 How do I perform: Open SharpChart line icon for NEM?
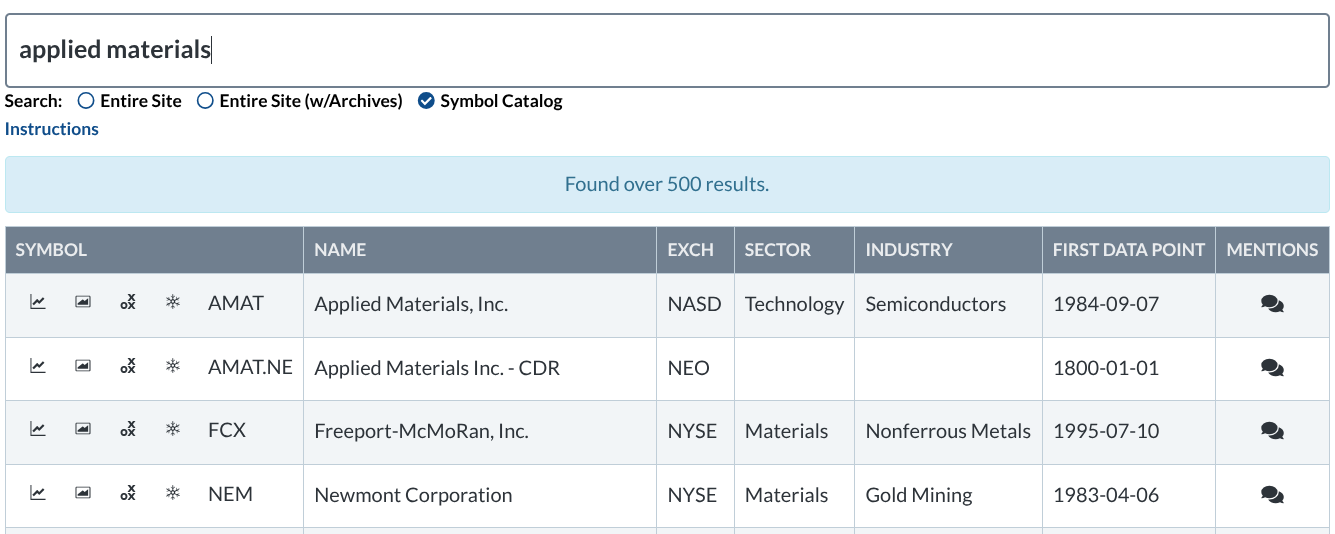pyautogui.click(x=38, y=493)
